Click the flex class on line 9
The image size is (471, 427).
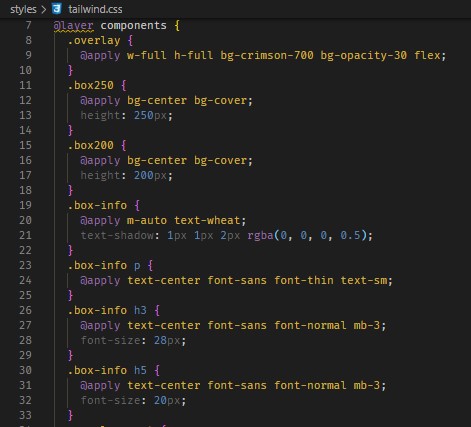(x=427, y=55)
